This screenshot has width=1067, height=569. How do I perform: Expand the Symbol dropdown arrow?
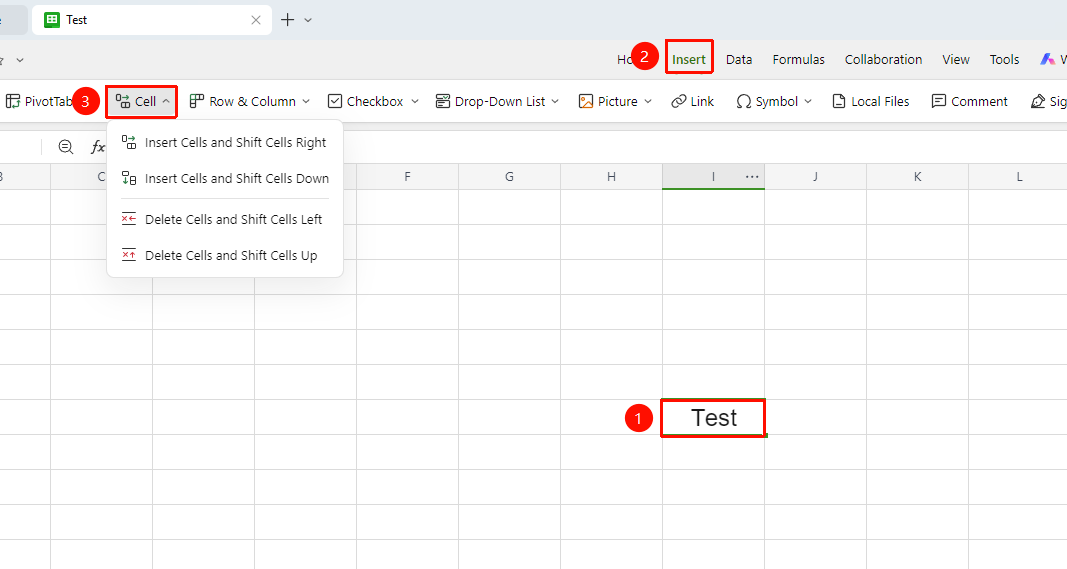coord(808,101)
